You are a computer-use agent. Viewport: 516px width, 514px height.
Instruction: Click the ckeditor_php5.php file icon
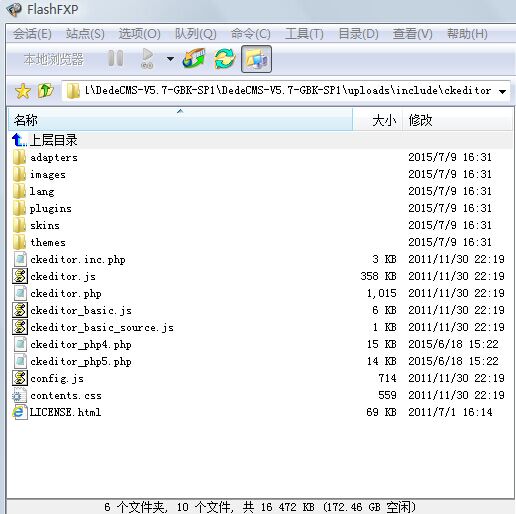pyautogui.click(x=20, y=361)
